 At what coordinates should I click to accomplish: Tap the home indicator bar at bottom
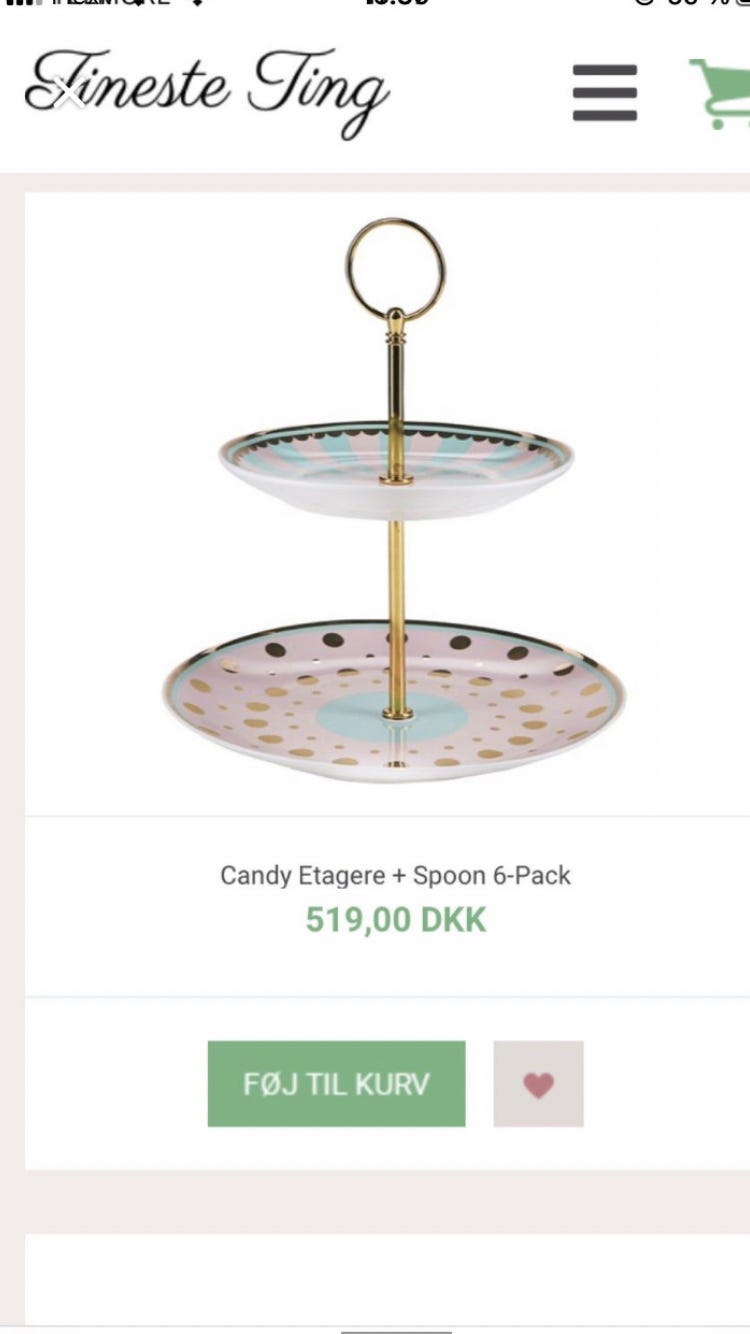click(x=395, y=1330)
